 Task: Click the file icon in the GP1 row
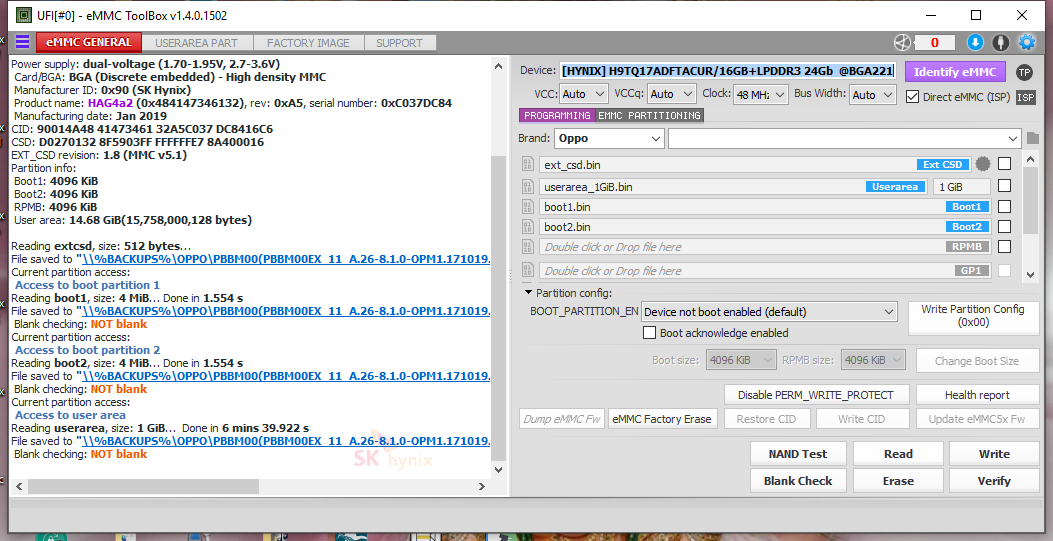528,270
